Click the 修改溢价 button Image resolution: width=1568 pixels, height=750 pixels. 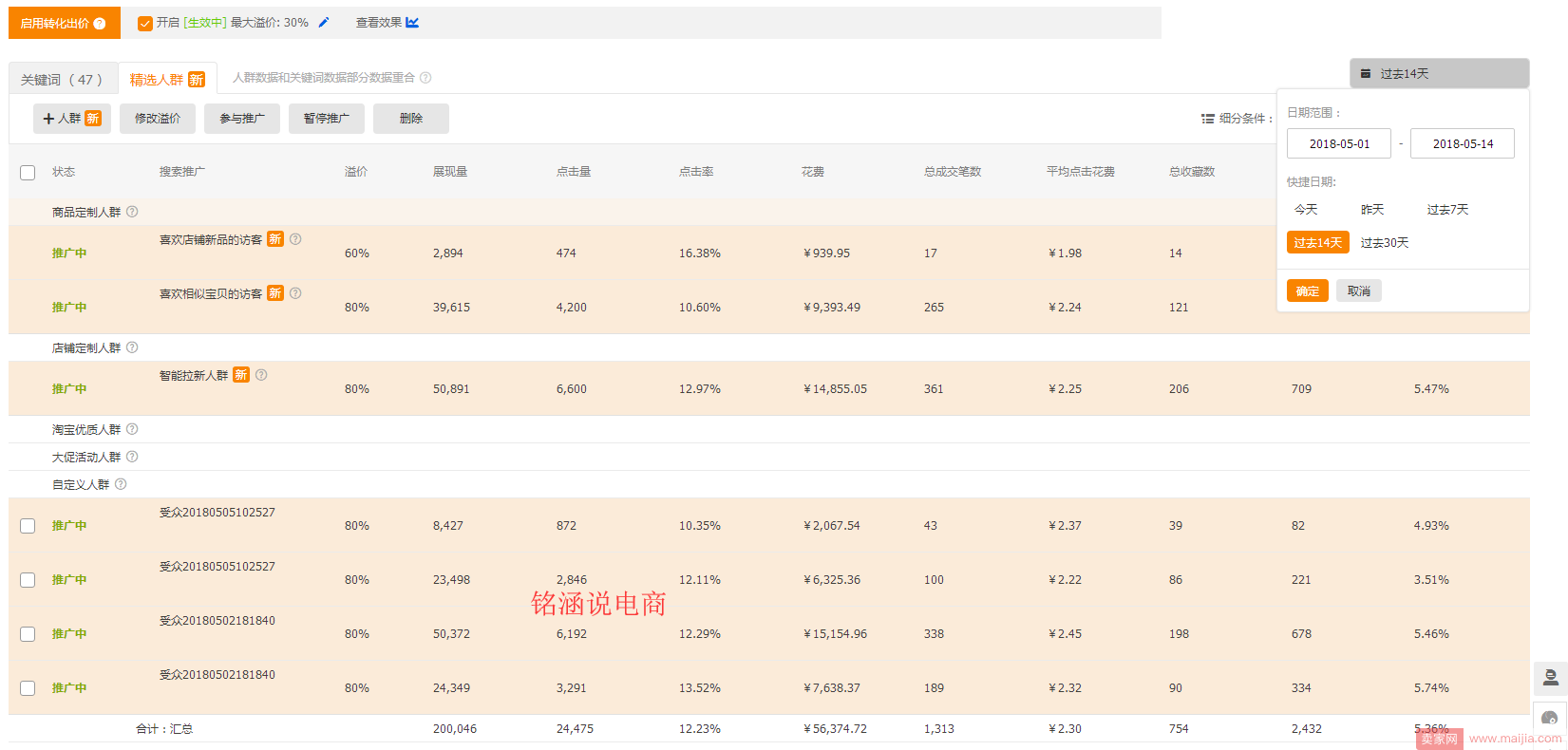(158, 119)
